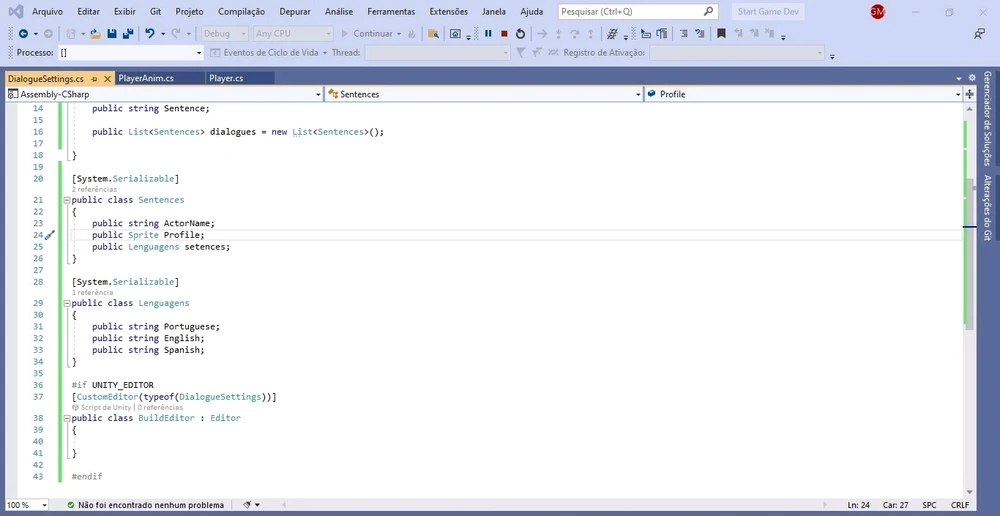Viewport: 1000px width, 516px height.
Task: Open the Depurar menu
Action: pyautogui.click(x=293, y=11)
